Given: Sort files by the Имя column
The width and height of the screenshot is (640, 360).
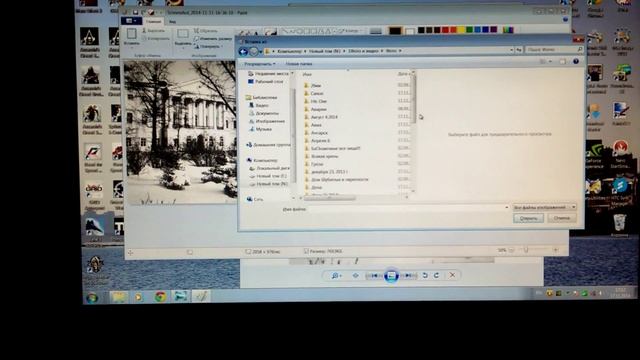Looking at the screenshot, I should (x=307, y=74).
